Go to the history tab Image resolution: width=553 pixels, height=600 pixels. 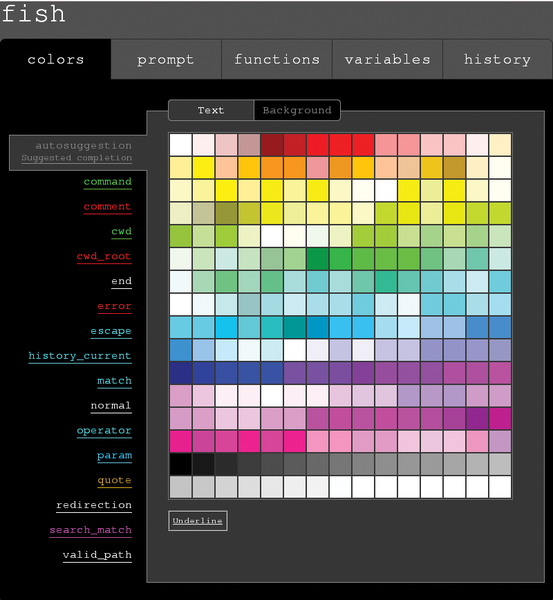tap(497, 59)
